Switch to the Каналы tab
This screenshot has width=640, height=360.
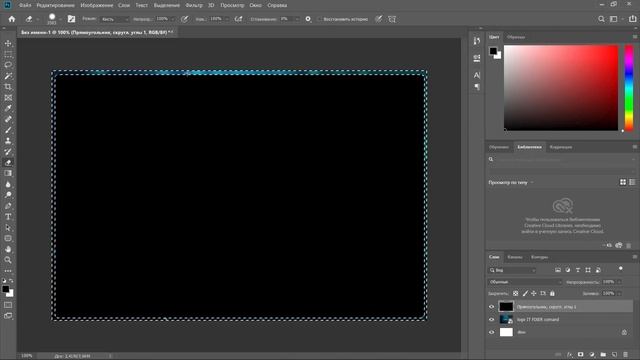(515, 257)
